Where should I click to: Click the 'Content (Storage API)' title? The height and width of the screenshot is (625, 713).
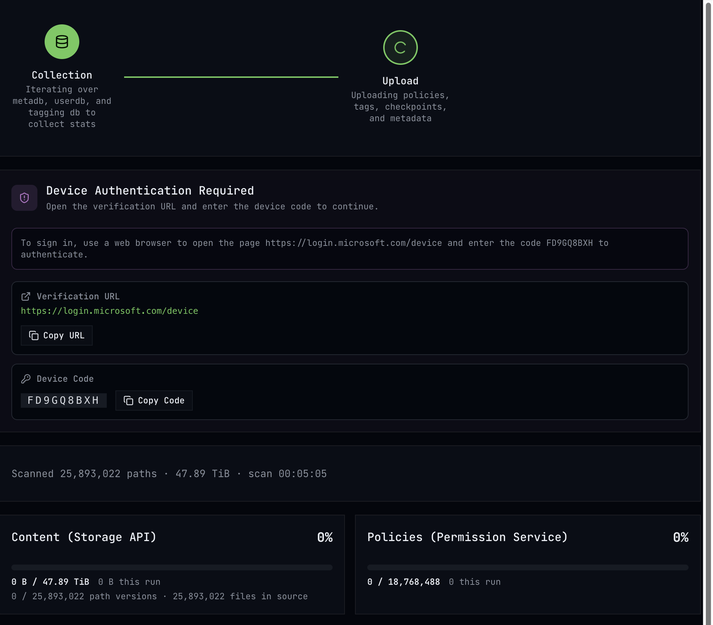pyautogui.click(x=84, y=537)
